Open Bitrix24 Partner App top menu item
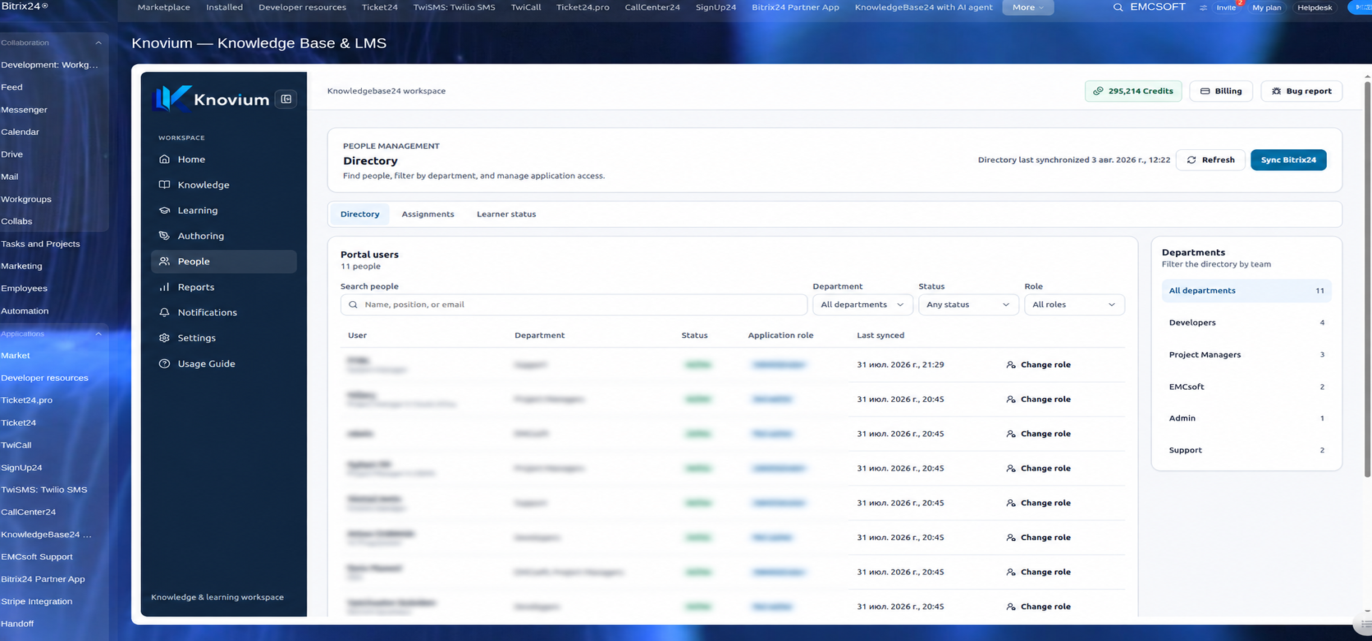The height and width of the screenshot is (641, 1372). point(795,7)
